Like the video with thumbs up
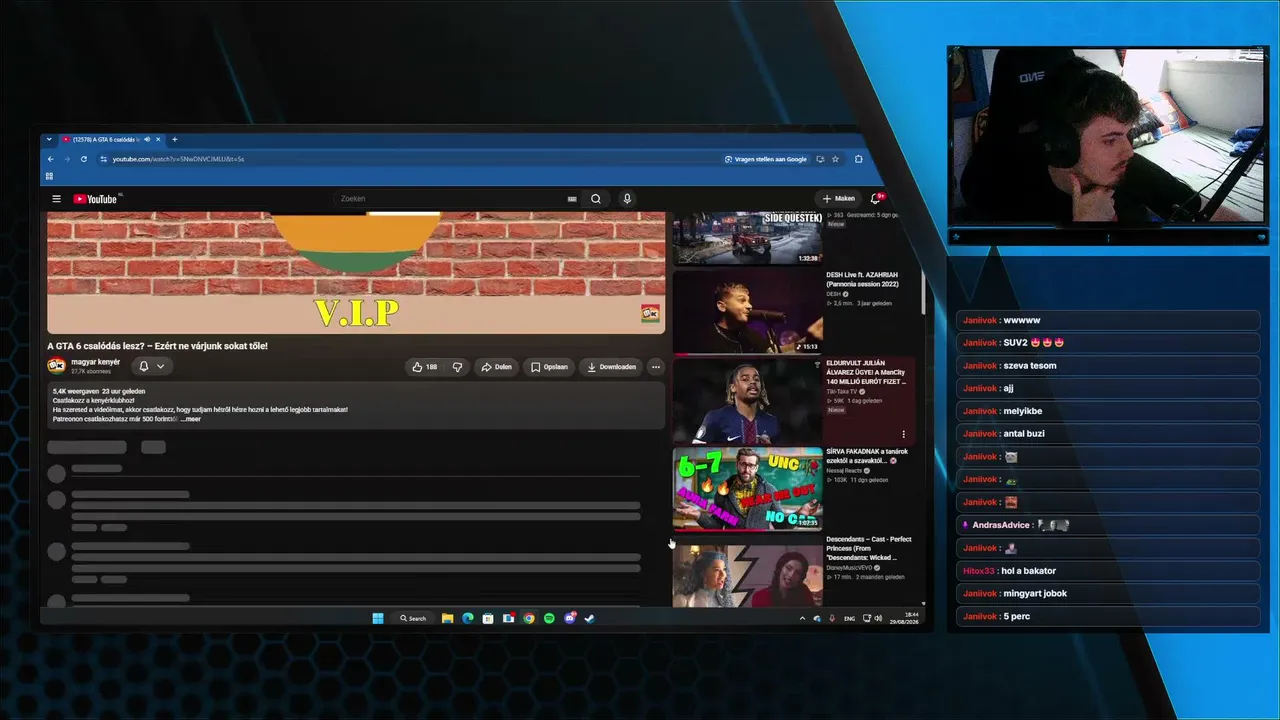This screenshot has height=720, width=1280. [x=425, y=367]
